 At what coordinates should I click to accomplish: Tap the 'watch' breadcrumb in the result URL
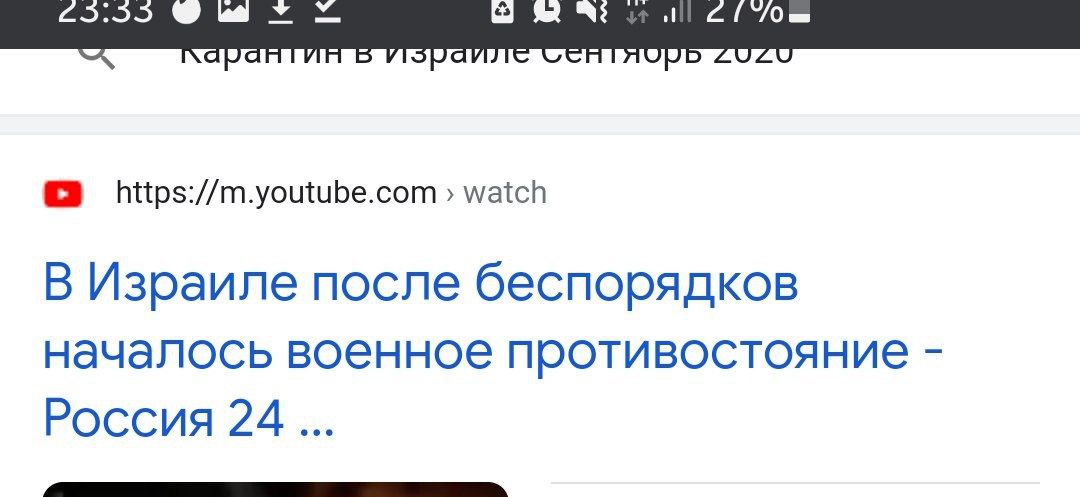(505, 193)
